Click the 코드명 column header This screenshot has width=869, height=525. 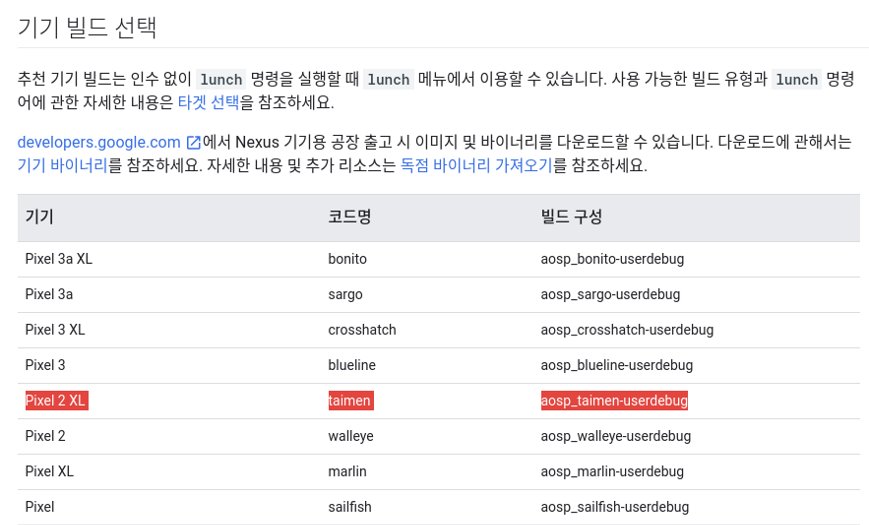350,217
